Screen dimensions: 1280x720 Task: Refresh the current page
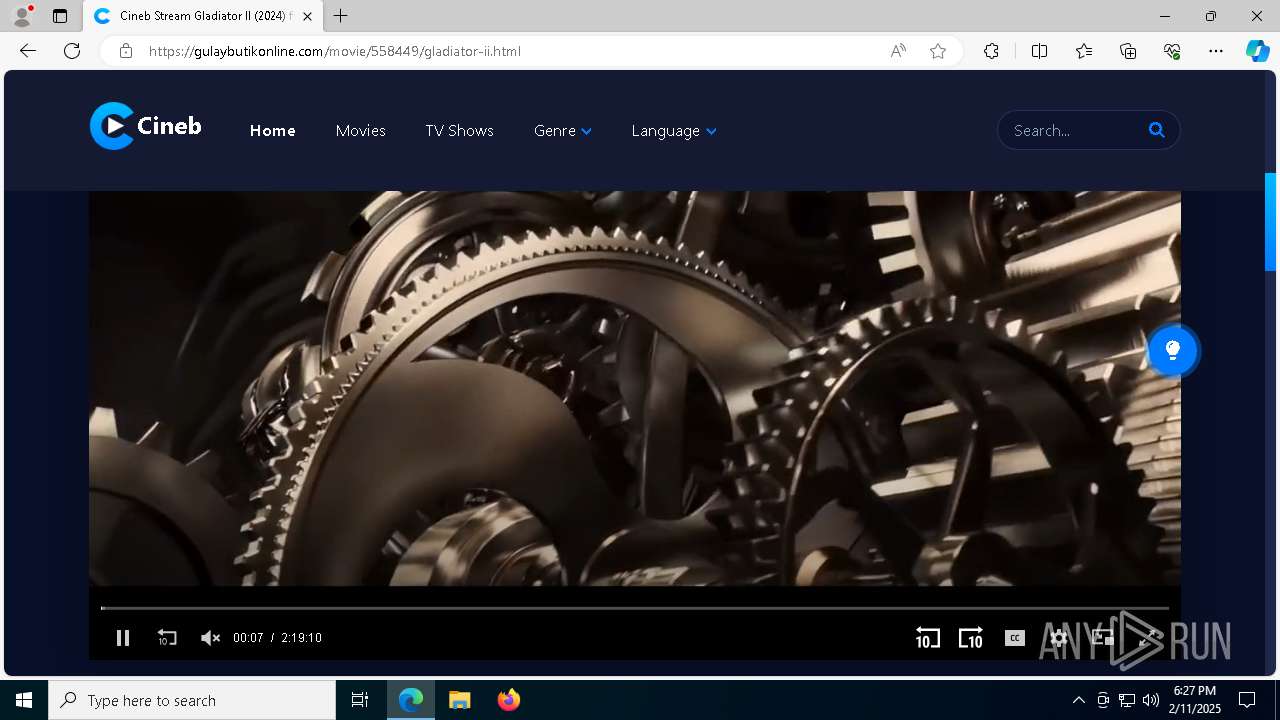72,51
